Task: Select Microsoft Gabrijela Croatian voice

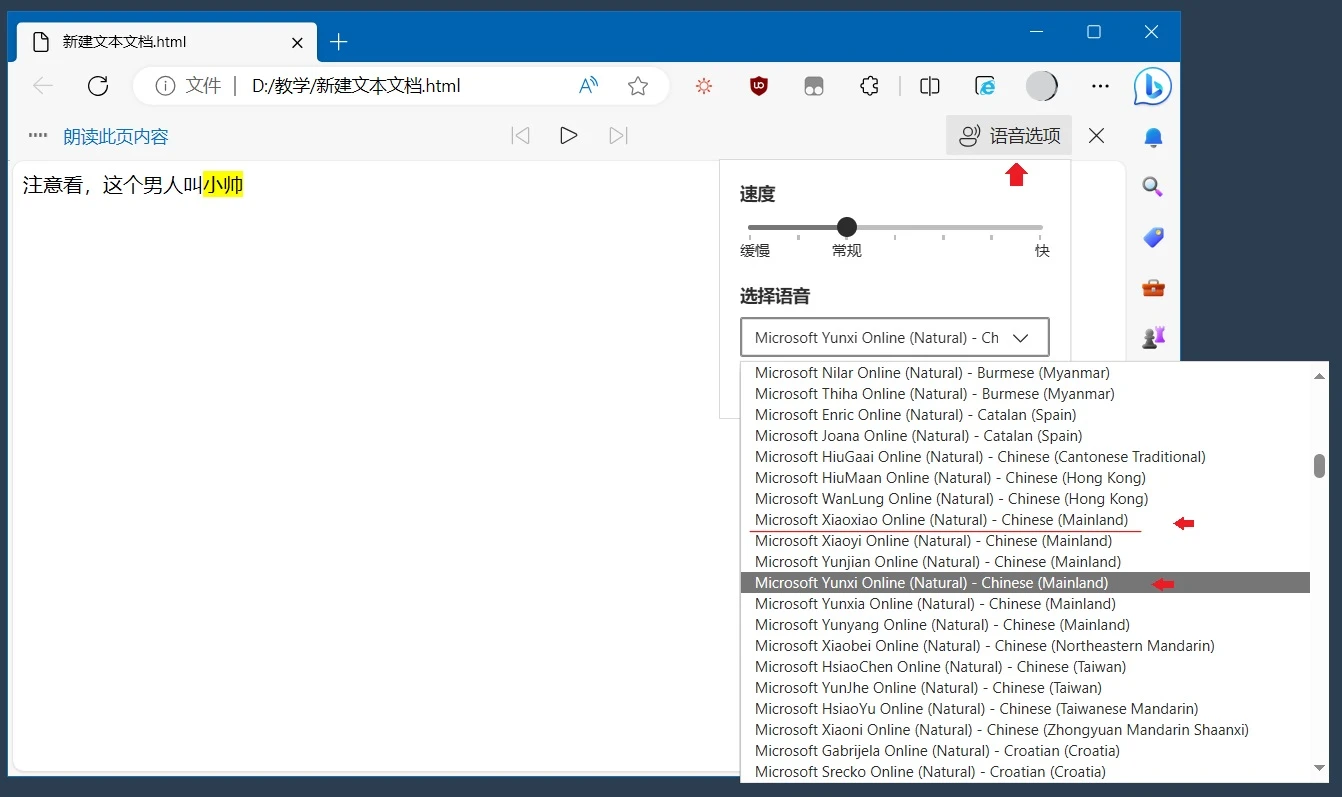Action: pyautogui.click(x=1025, y=751)
